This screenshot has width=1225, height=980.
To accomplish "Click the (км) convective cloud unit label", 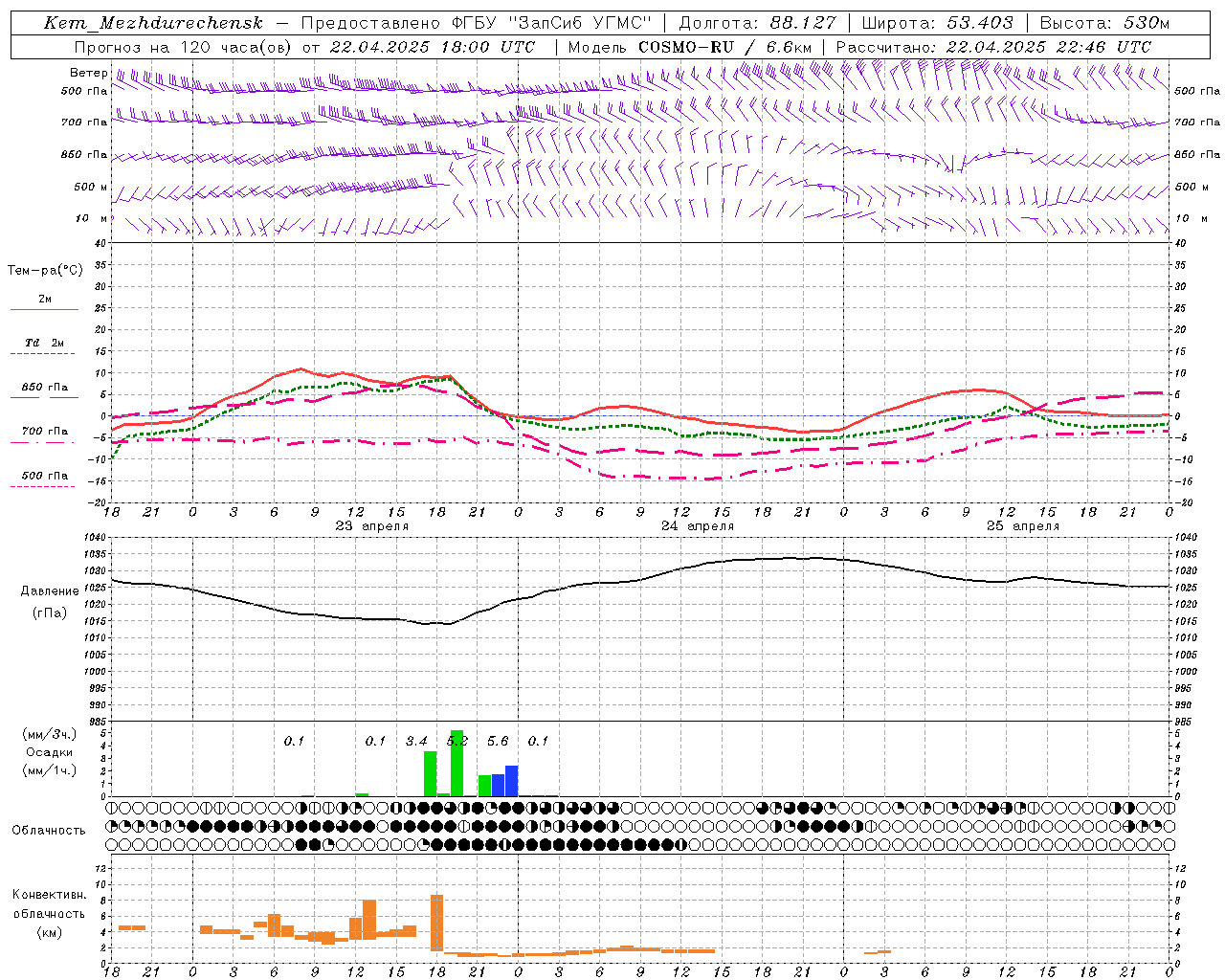I will (x=50, y=932).
